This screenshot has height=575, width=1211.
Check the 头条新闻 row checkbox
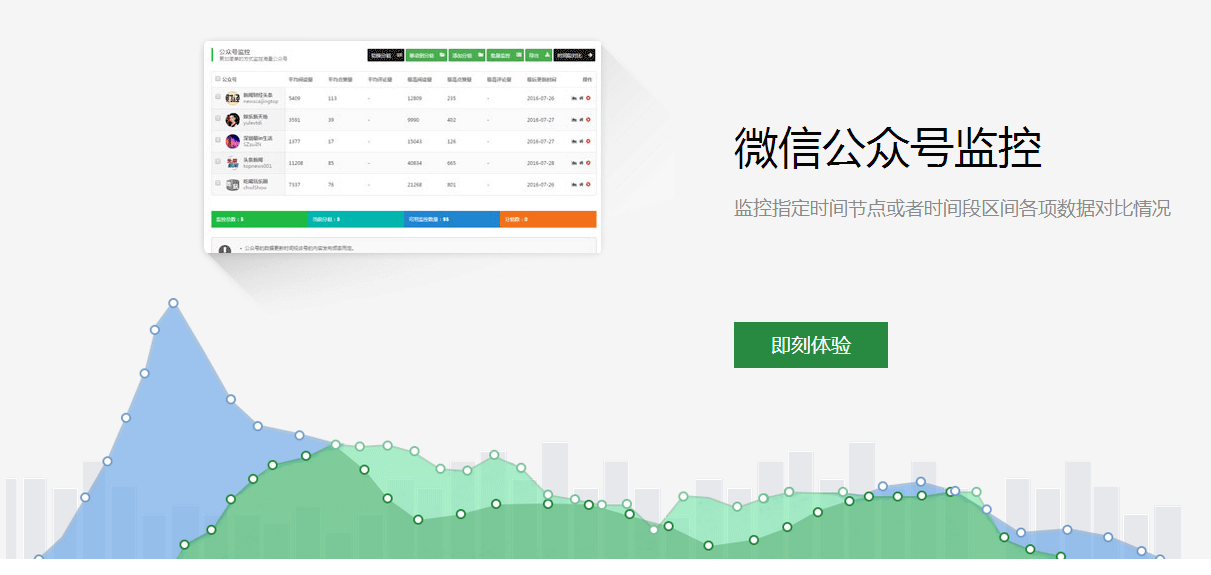[x=218, y=161]
